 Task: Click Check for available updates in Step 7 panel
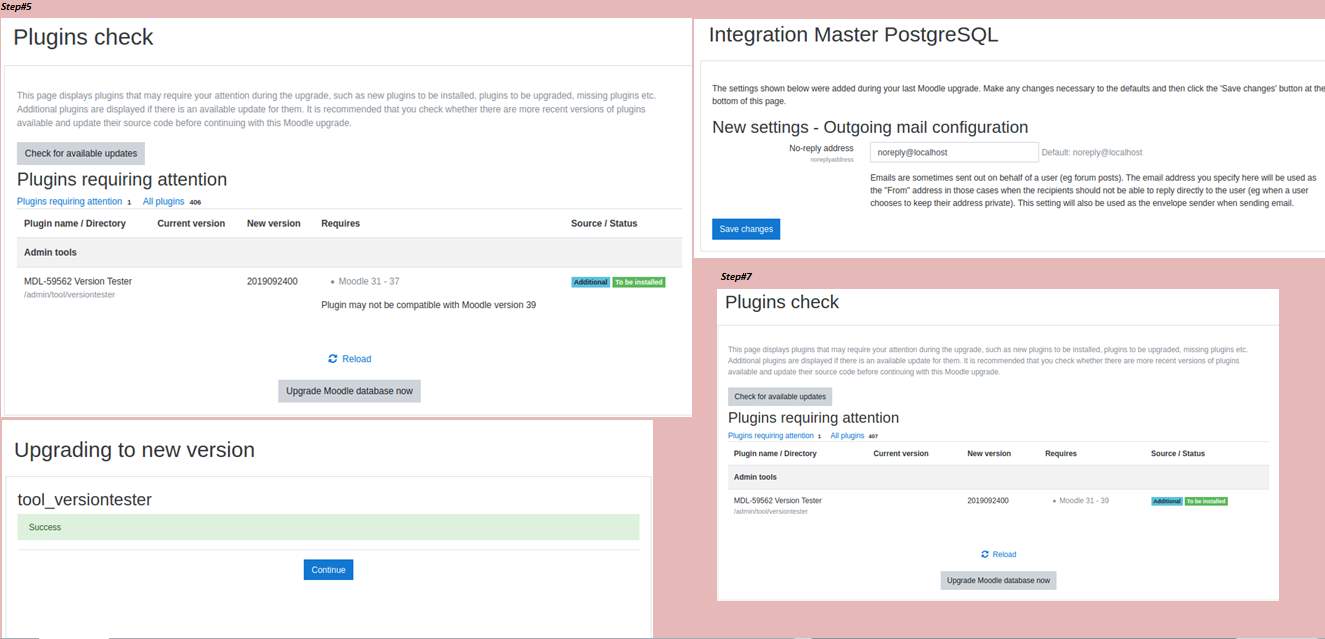click(780, 397)
